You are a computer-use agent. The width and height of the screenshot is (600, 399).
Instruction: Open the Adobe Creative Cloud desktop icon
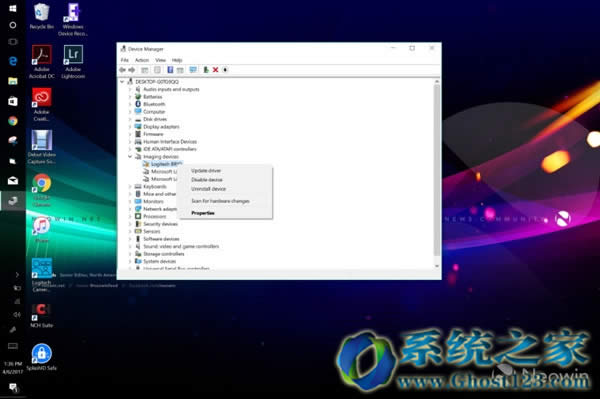coord(42,104)
